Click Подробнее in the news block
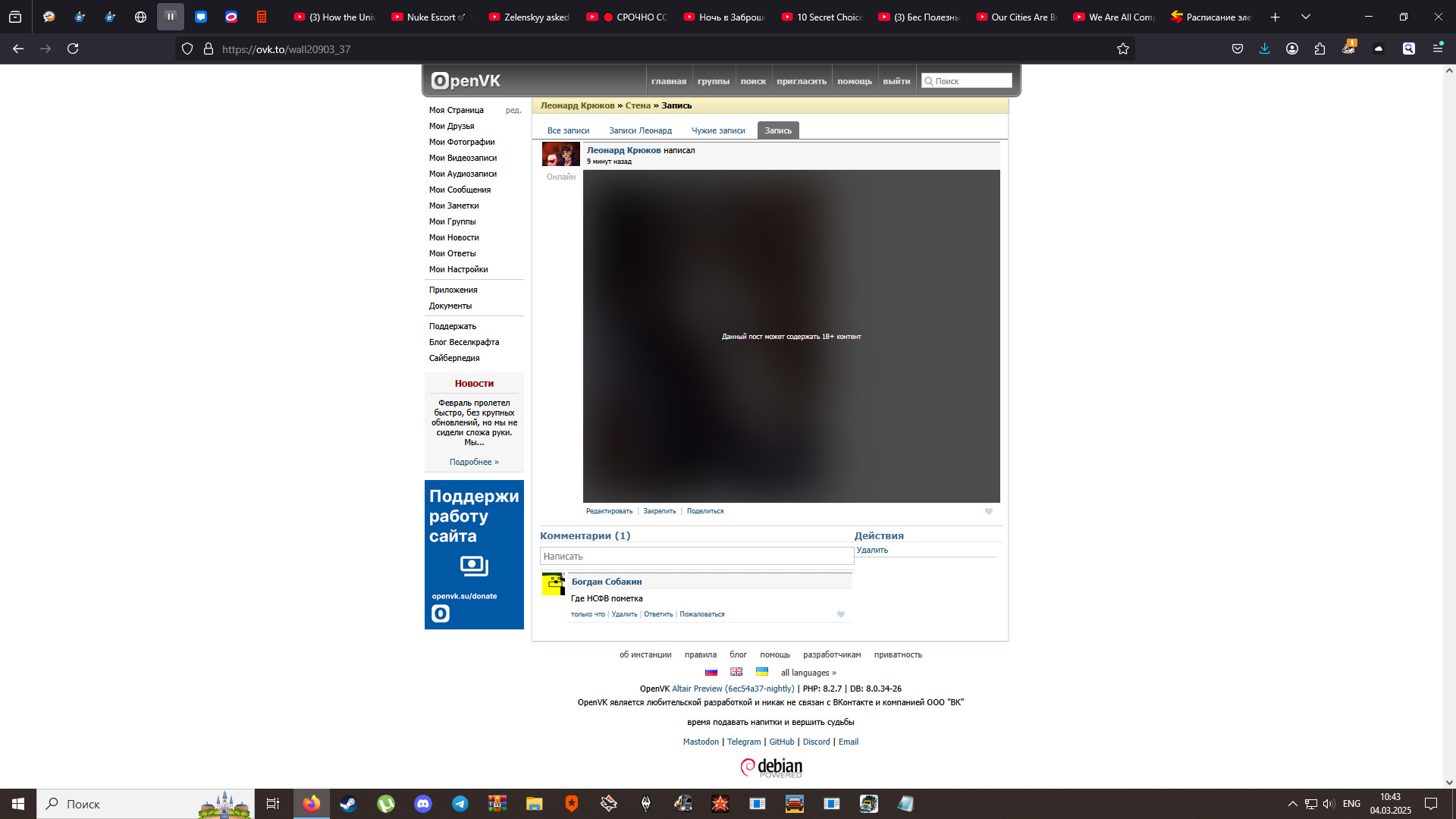The width and height of the screenshot is (1456, 819). tap(474, 462)
